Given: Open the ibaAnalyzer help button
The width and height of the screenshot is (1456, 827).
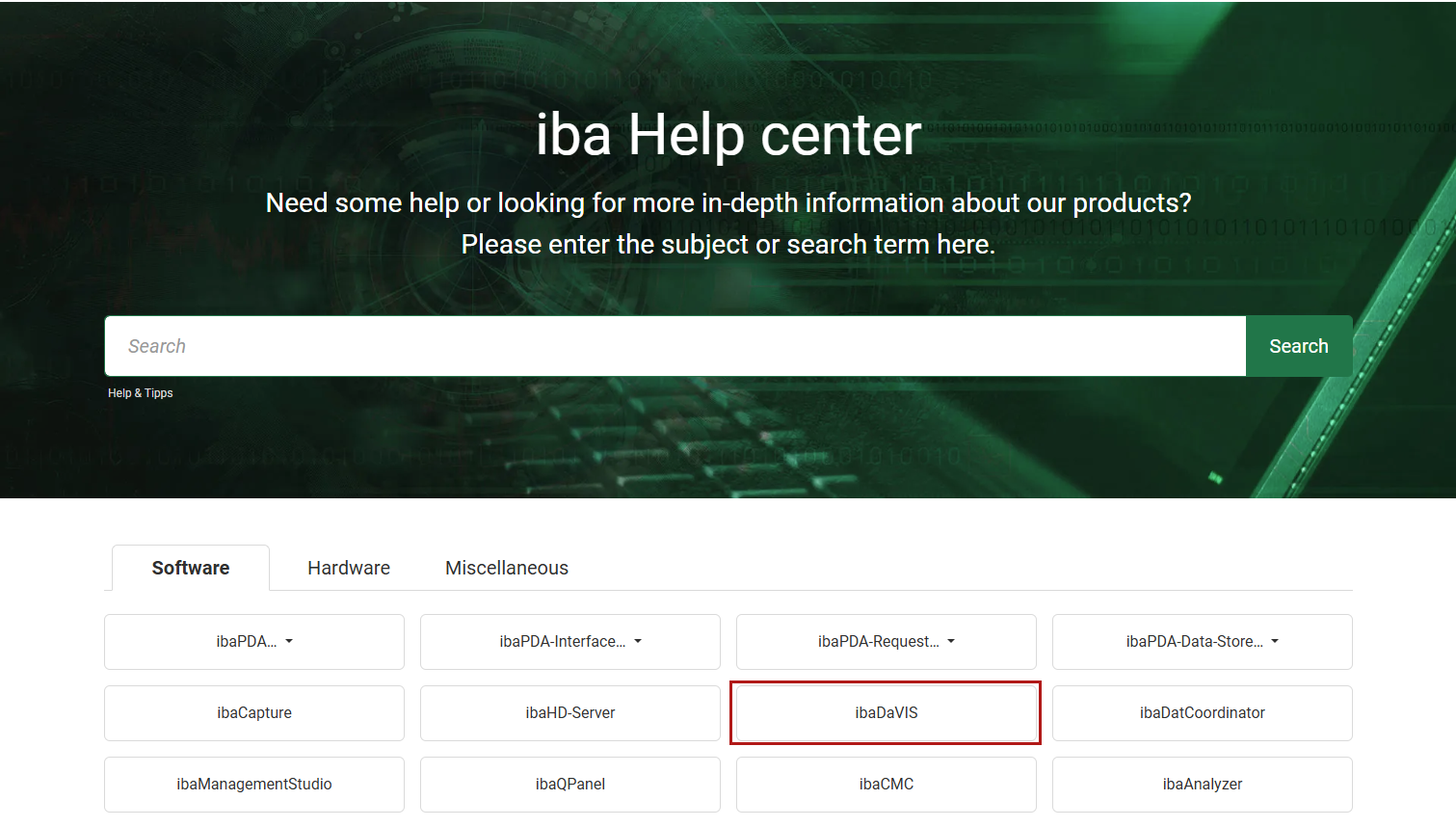Looking at the screenshot, I should point(1203,785).
